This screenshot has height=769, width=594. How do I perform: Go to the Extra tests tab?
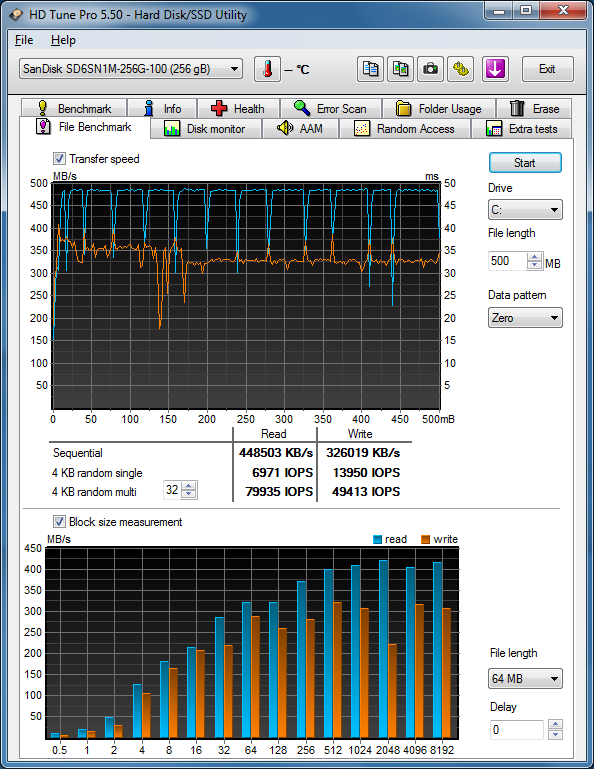pos(522,129)
